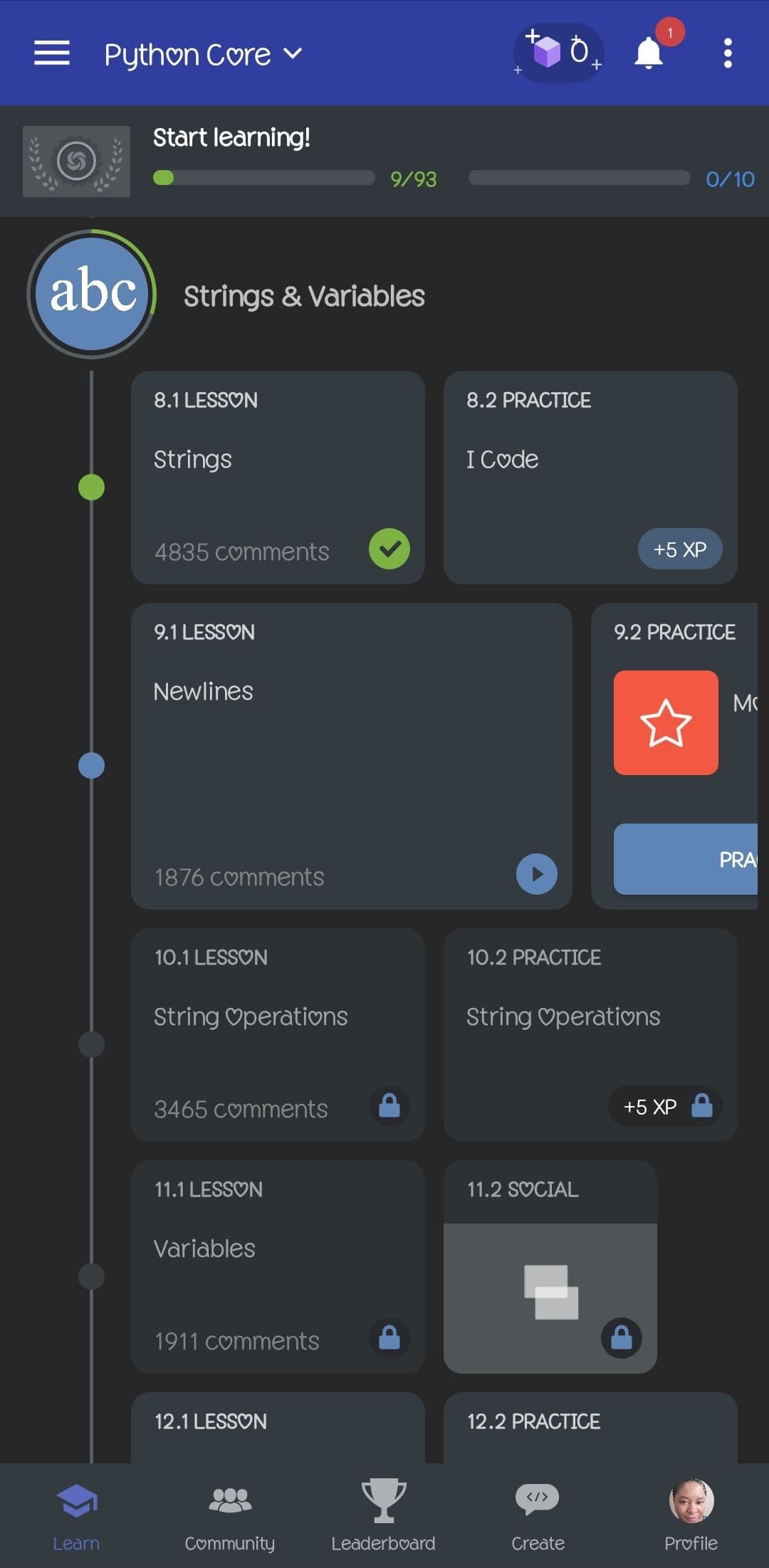Tap the certificate badge thumbnail
The height and width of the screenshot is (1568, 769).
pyautogui.click(x=76, y=162)
